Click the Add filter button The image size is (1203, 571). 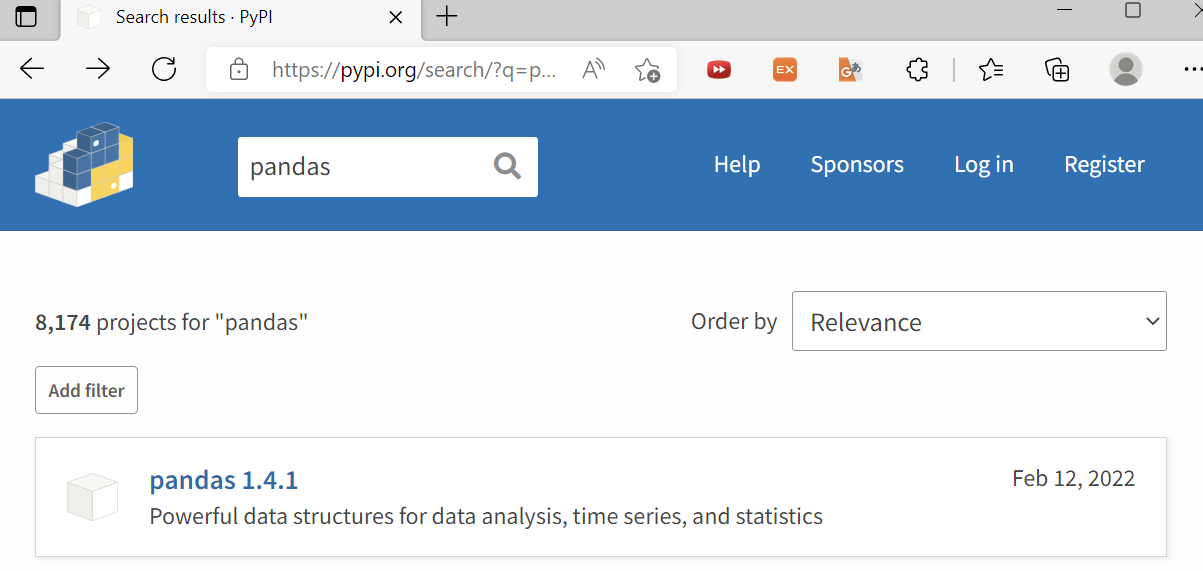(86, 390)
